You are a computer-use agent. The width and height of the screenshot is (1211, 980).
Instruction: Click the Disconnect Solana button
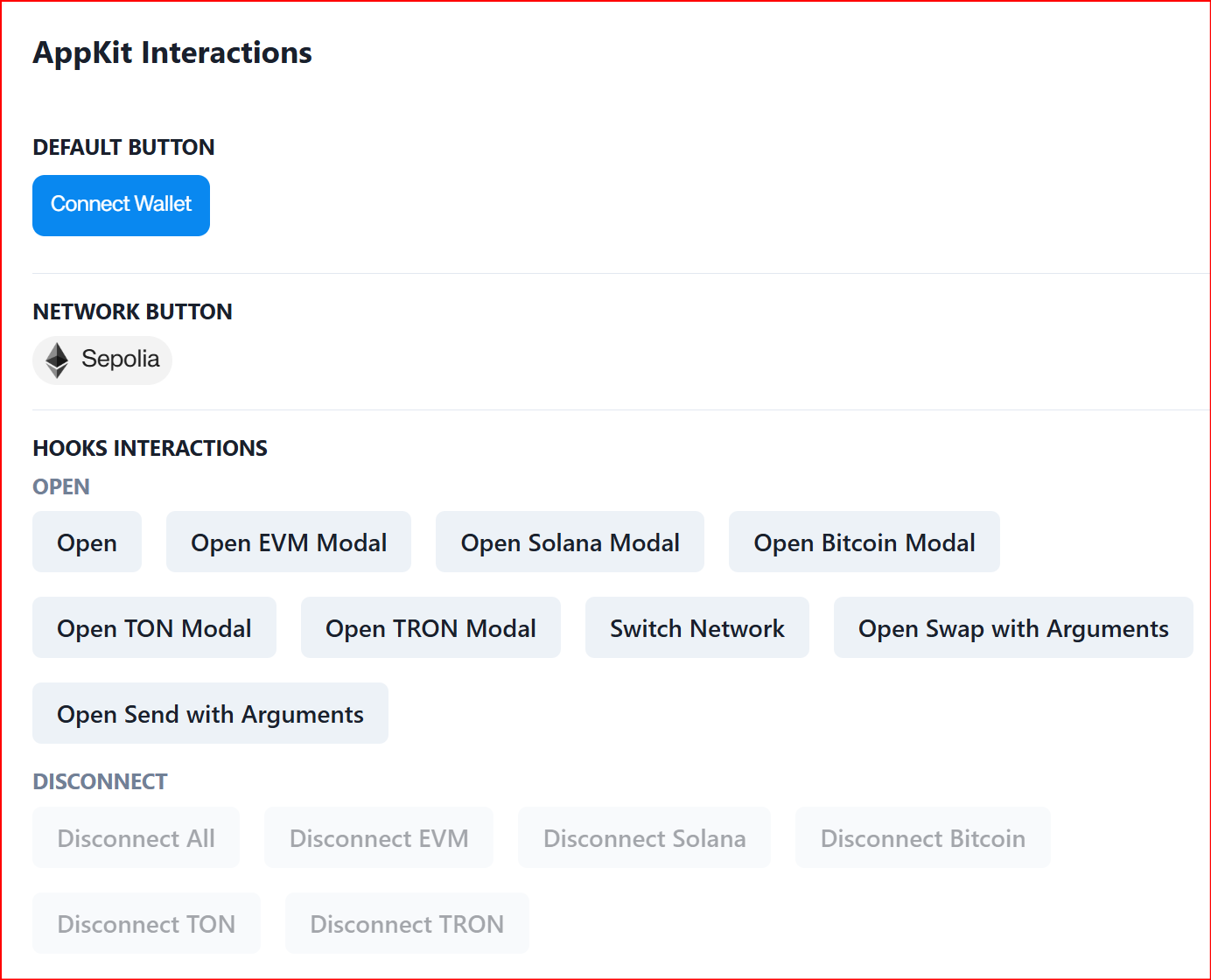coord(644,837)
